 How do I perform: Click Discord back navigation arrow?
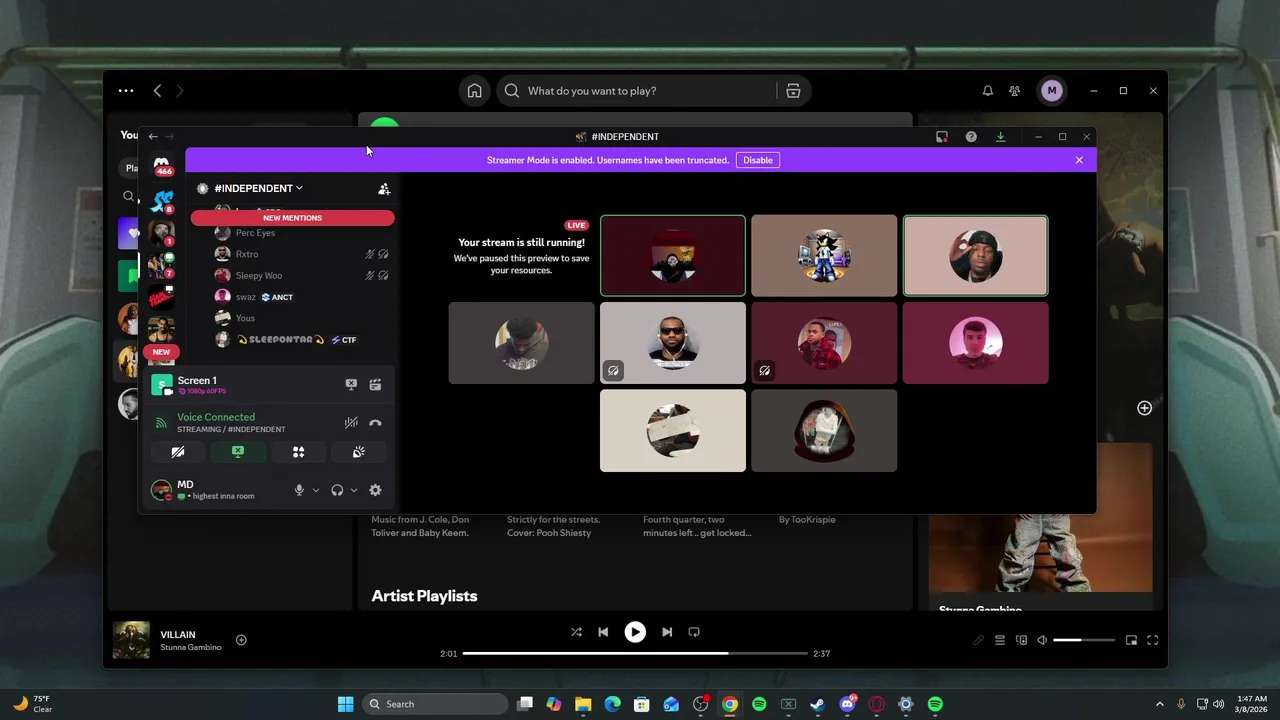(x=153, y=137)
